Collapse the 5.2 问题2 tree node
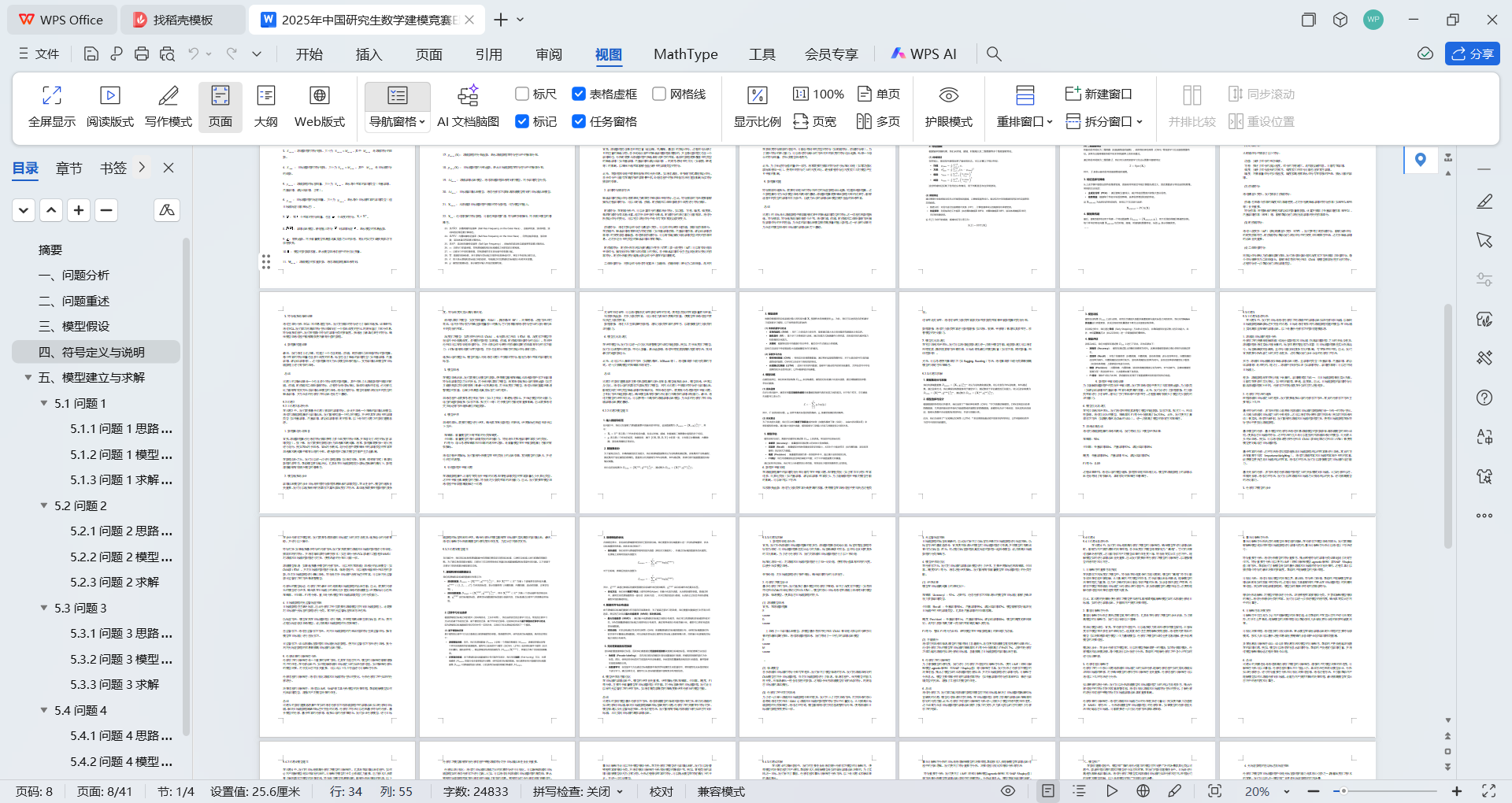1512x803 pixels. tap(44, 505)
